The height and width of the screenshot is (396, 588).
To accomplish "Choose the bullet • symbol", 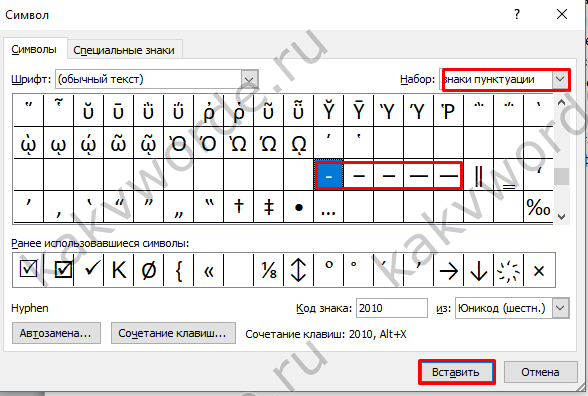I will pos(298,207).
